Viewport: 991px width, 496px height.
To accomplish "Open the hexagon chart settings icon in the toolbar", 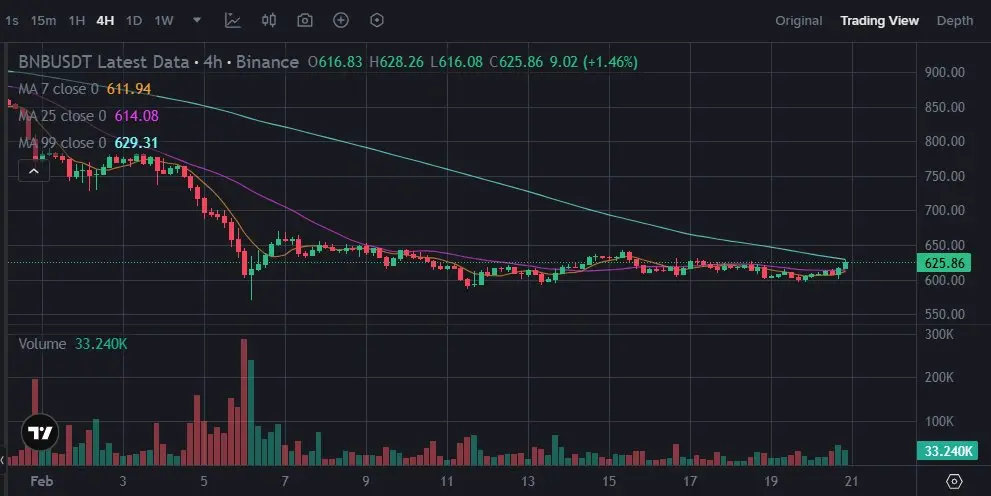I will tap(377, 20).
